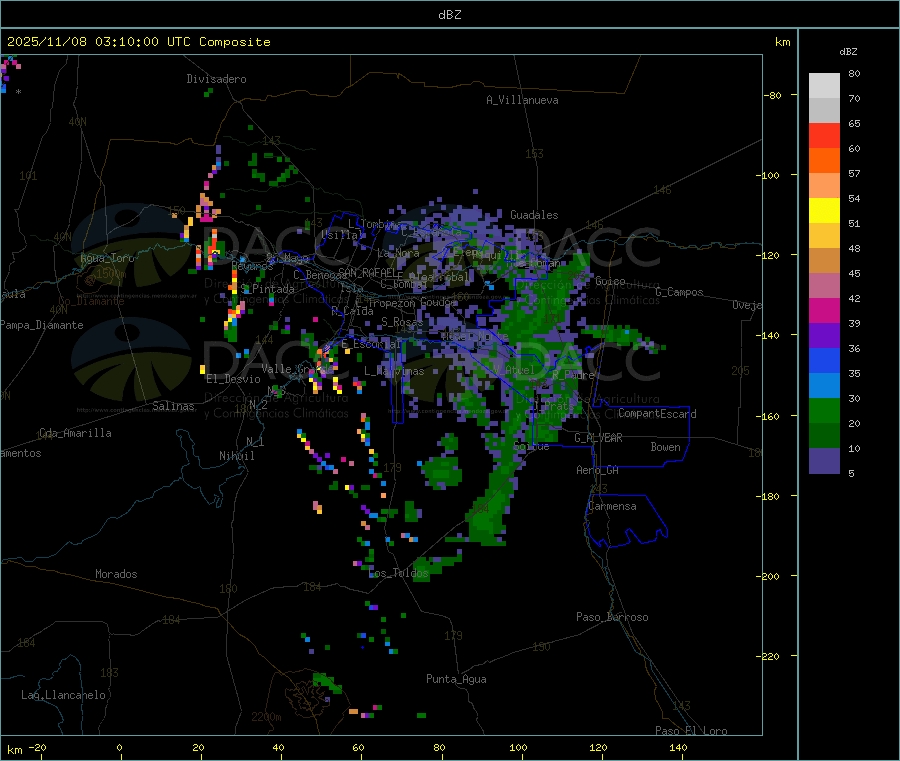Click the orange 57–60 dBZ legend swatch
Viewport: 900px width, 761px height.
(x=824, y=161)
